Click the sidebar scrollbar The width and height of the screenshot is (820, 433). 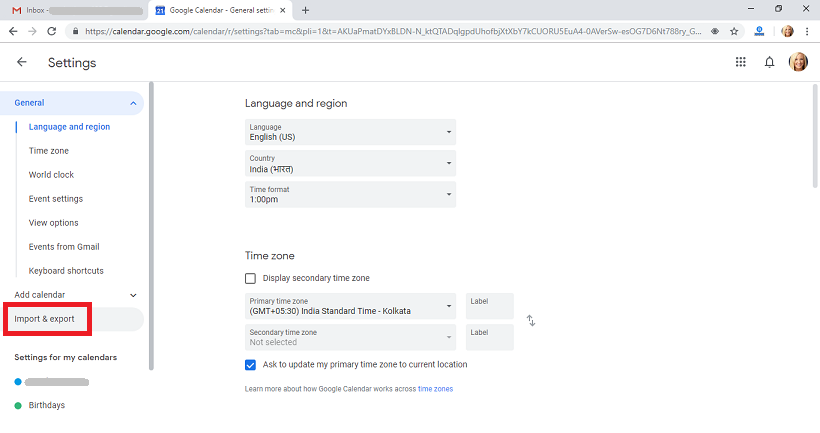coord(151,225)
